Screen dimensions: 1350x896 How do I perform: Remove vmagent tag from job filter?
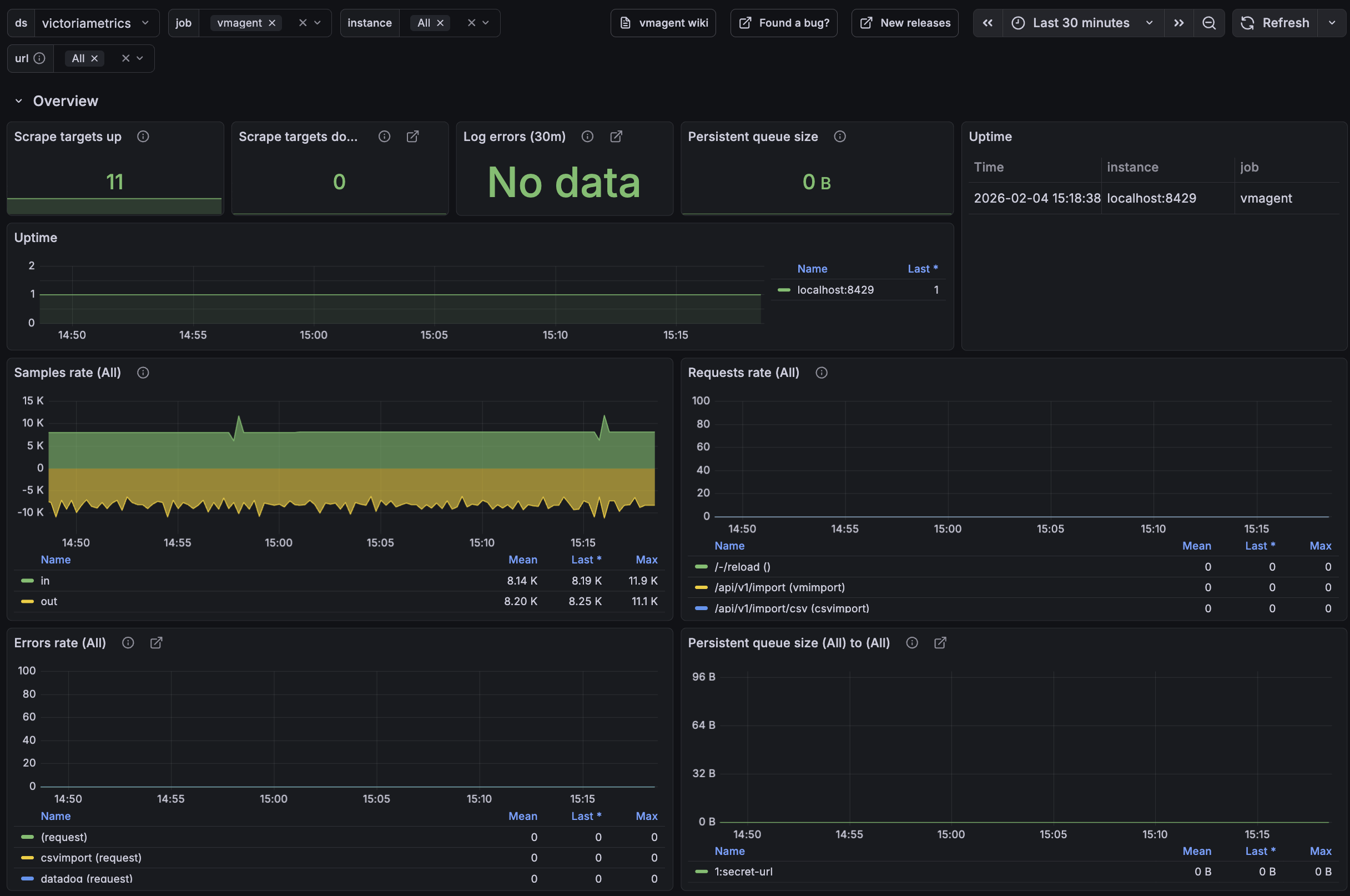[272, 23]
